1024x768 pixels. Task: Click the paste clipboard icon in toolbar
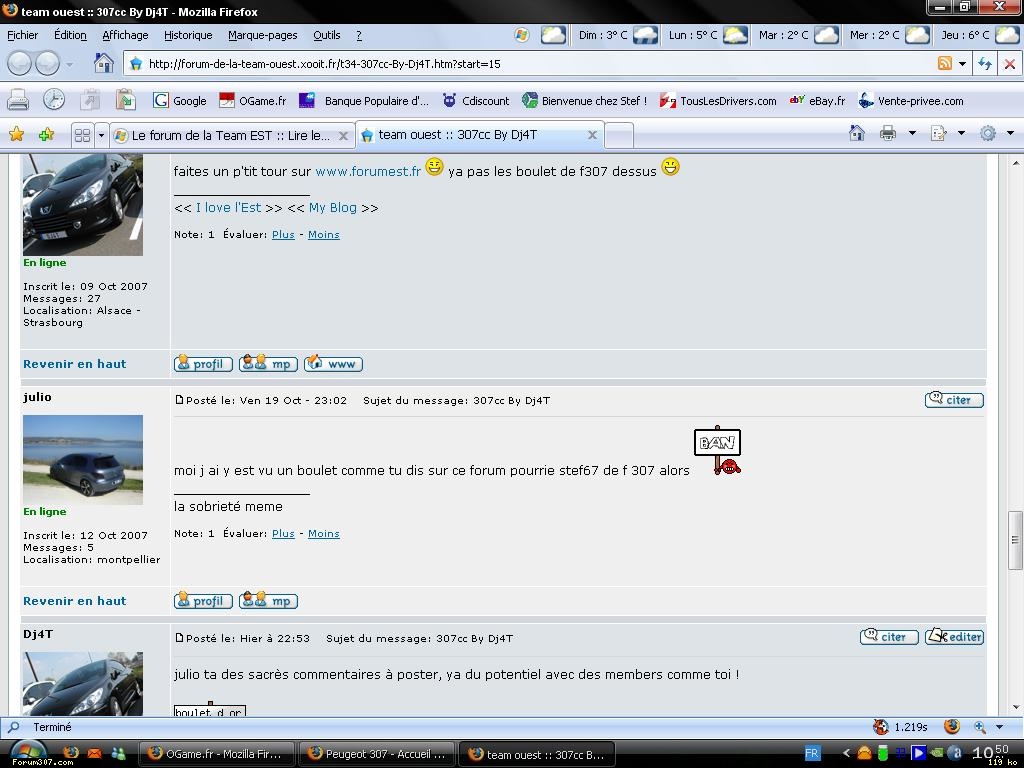(x=125, y=100)
